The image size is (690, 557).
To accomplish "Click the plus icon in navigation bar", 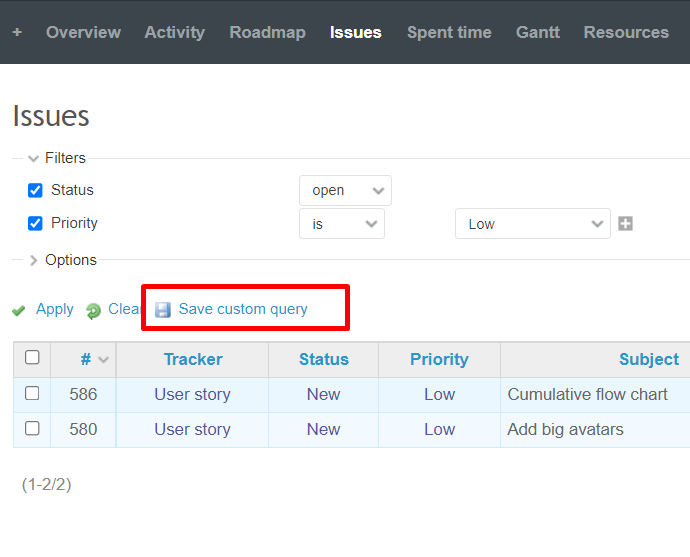I will (17, 32).
